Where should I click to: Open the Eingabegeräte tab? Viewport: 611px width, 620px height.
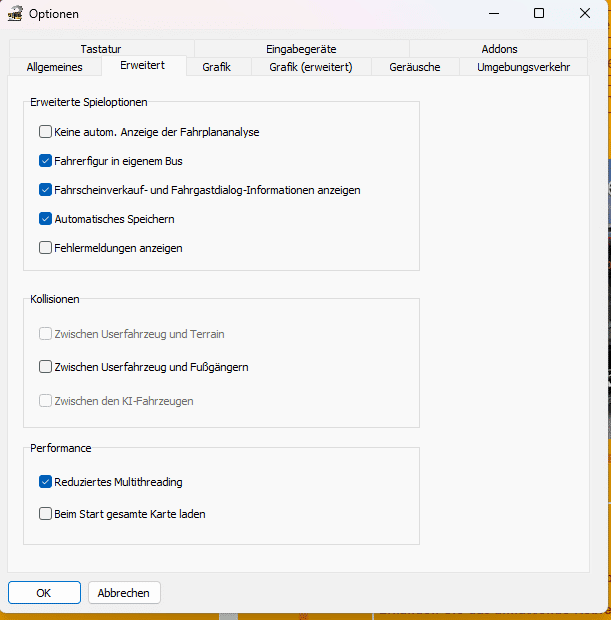(x=301, y=49)
